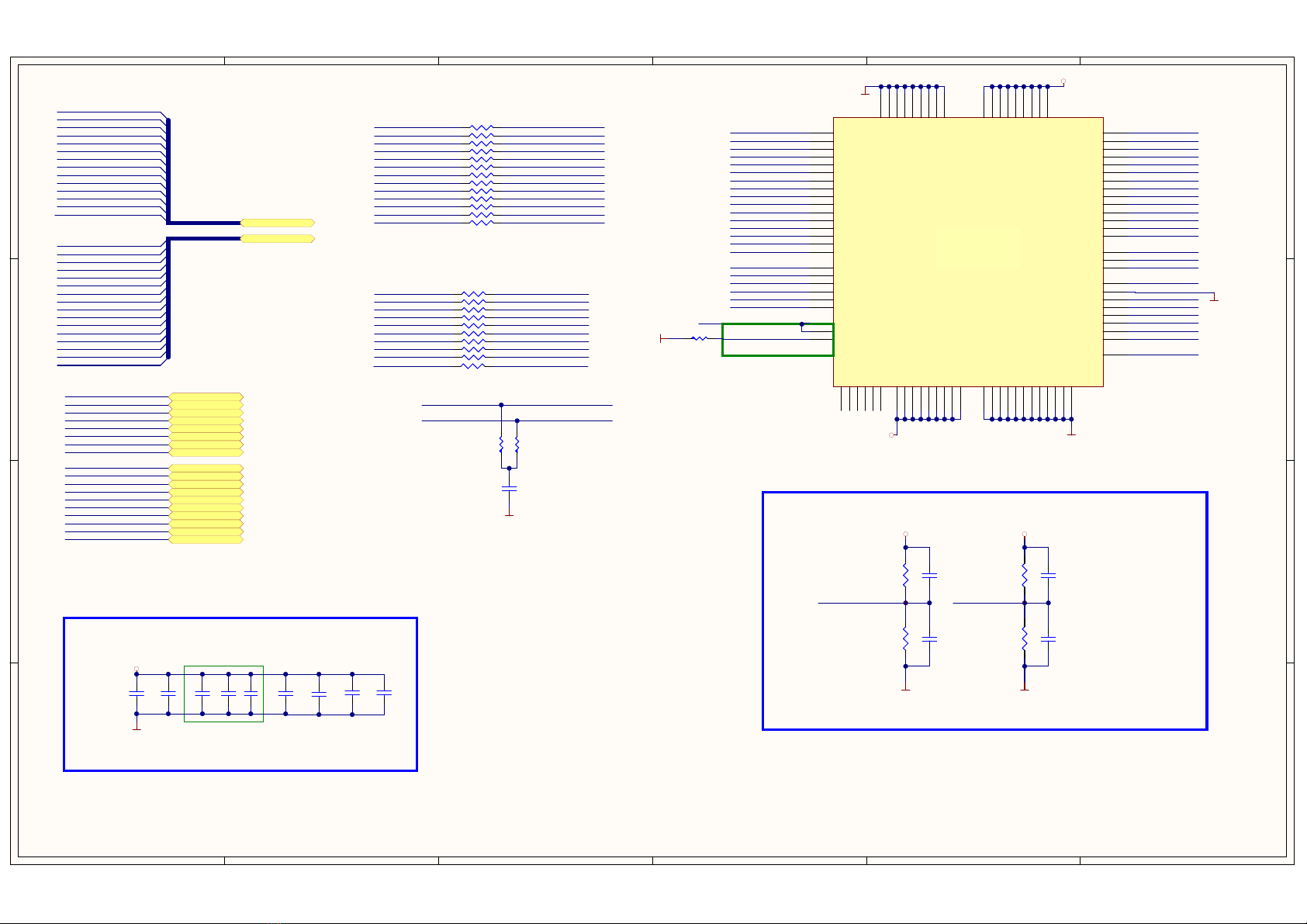The height and width of the screenshot is (924, 1307).
Task: Select the resistor left of the thick green rectangle
Action: click(x=699, y=338)
